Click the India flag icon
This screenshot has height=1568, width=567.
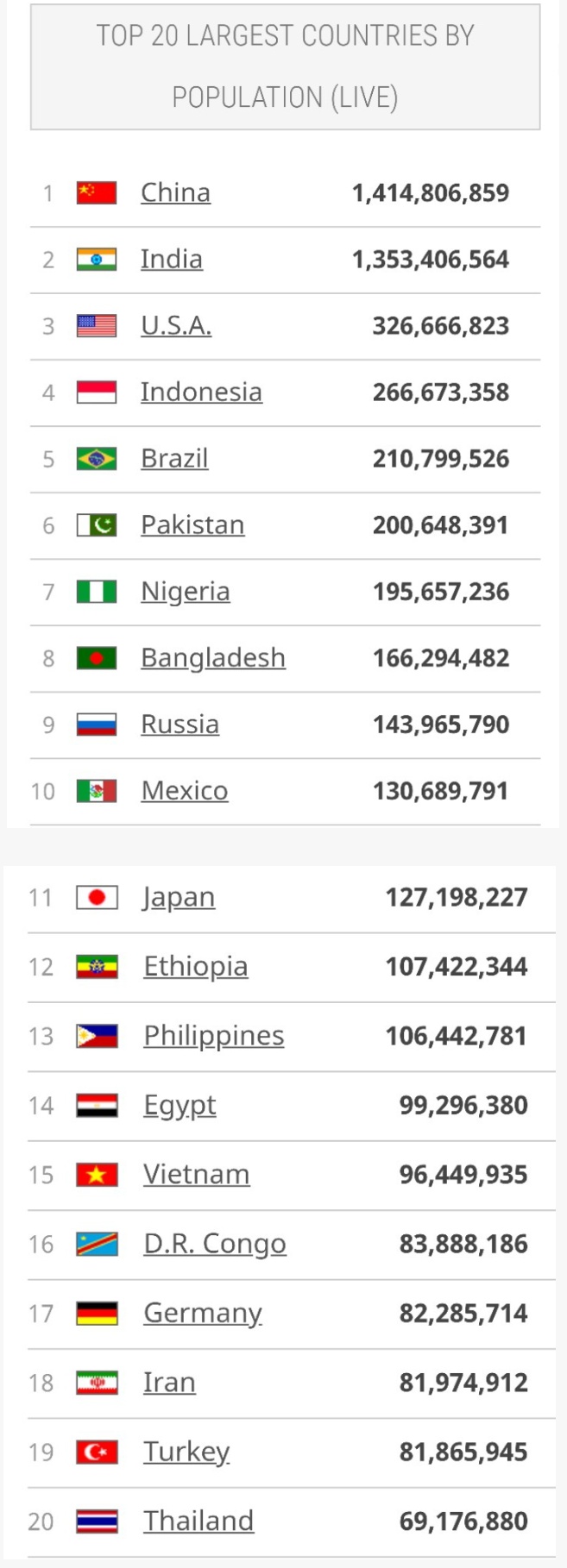click(97, 259)
